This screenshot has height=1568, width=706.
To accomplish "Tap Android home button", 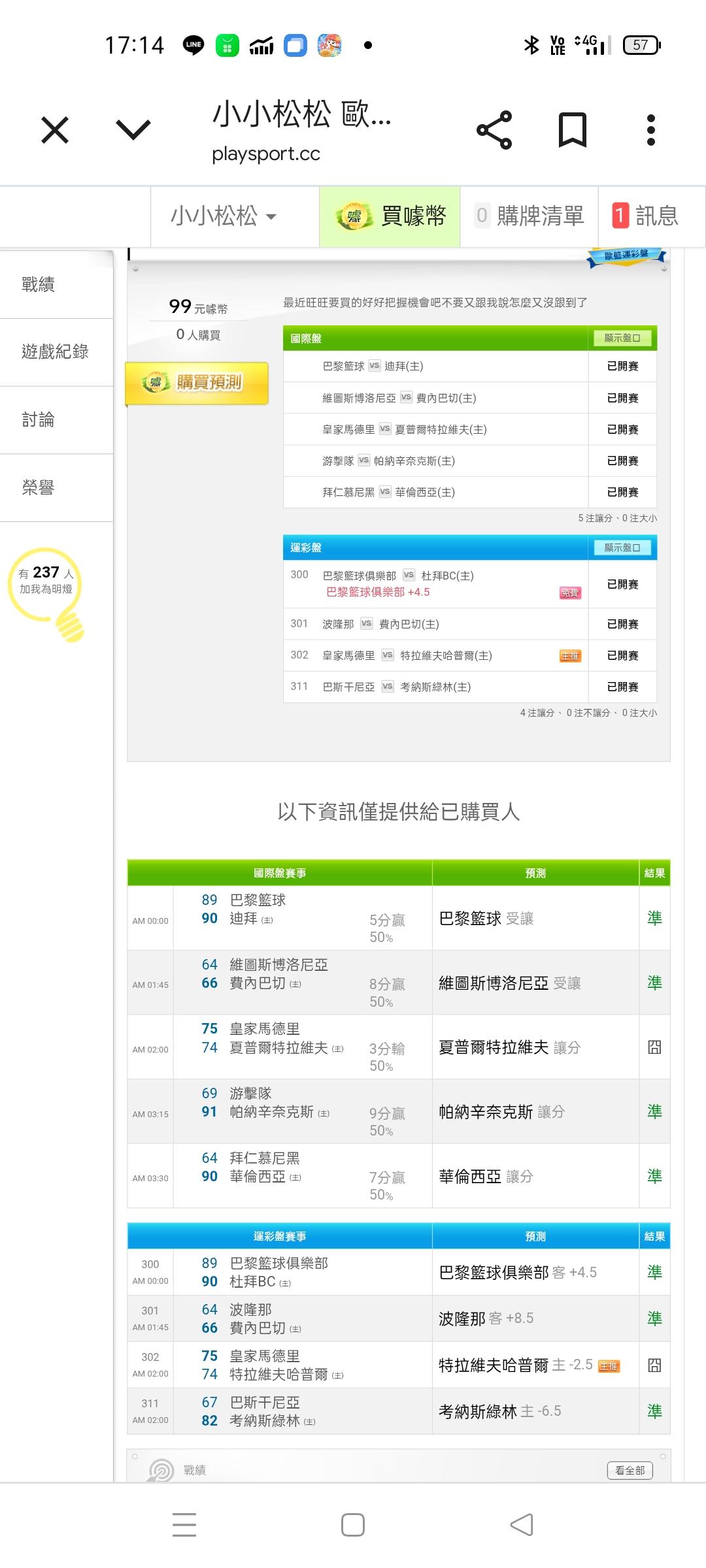I will point(353,1525).
